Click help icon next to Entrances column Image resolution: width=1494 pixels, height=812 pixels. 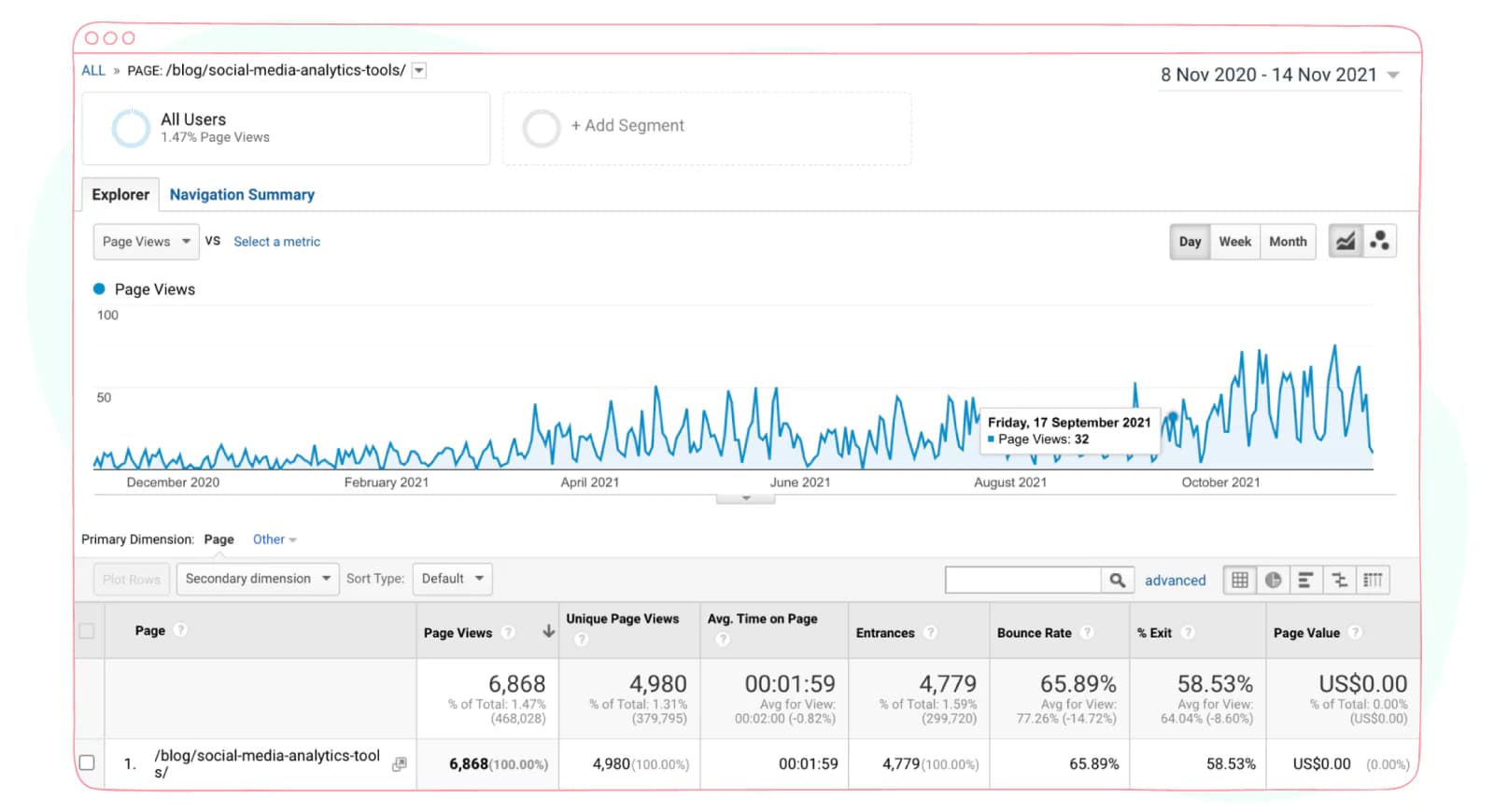[930, 633]
